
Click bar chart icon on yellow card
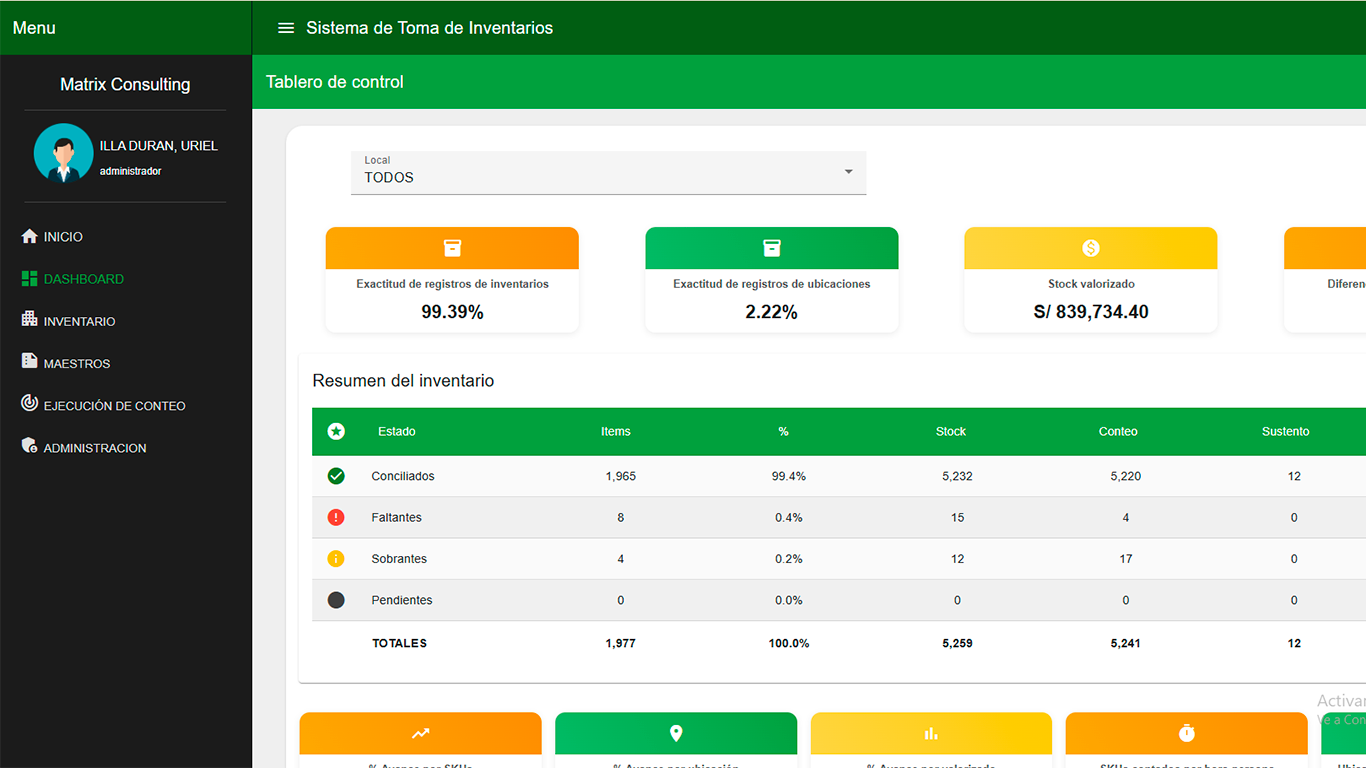tap(931, 733)
